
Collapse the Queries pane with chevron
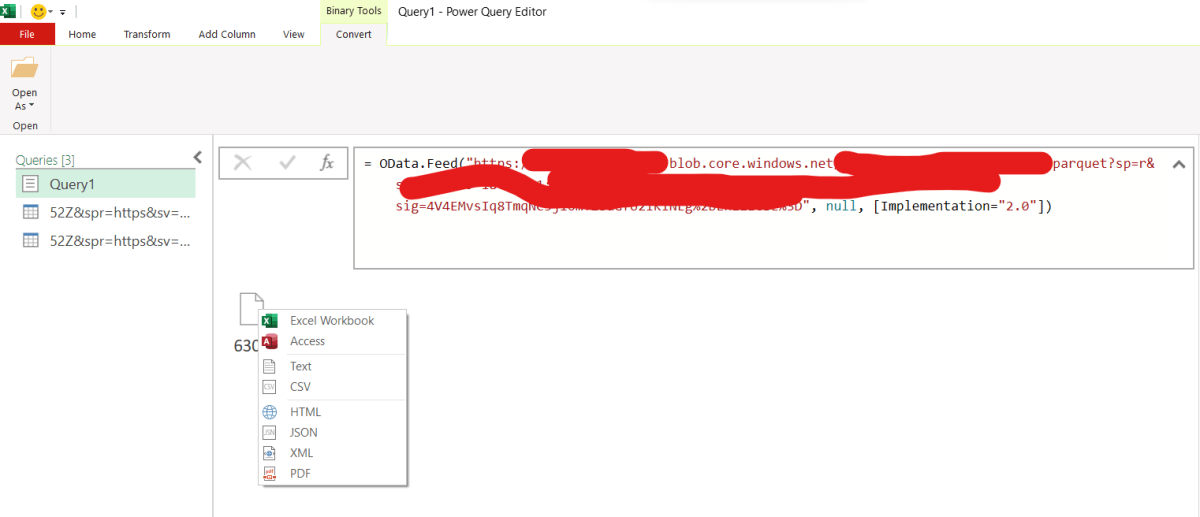coord(197,157)
